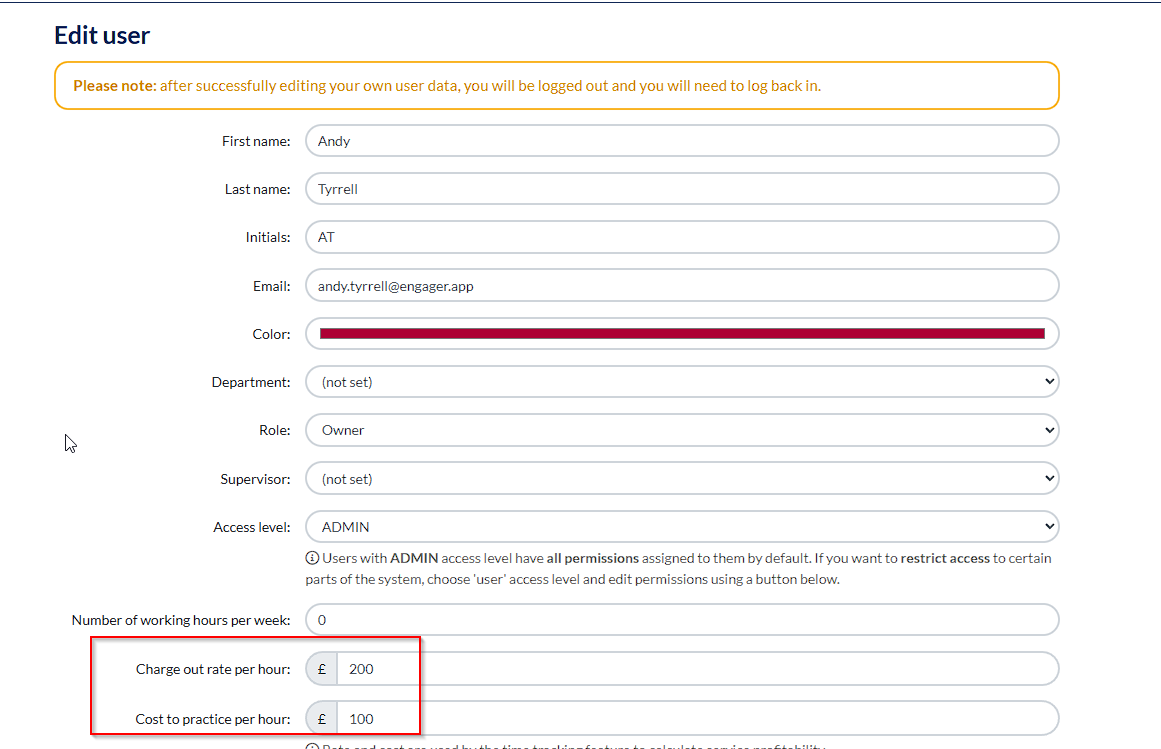Click the info icon beside ADMIN access note
Image resolution: width=1161 pixels, height=749 pixels.
(312, 559)
